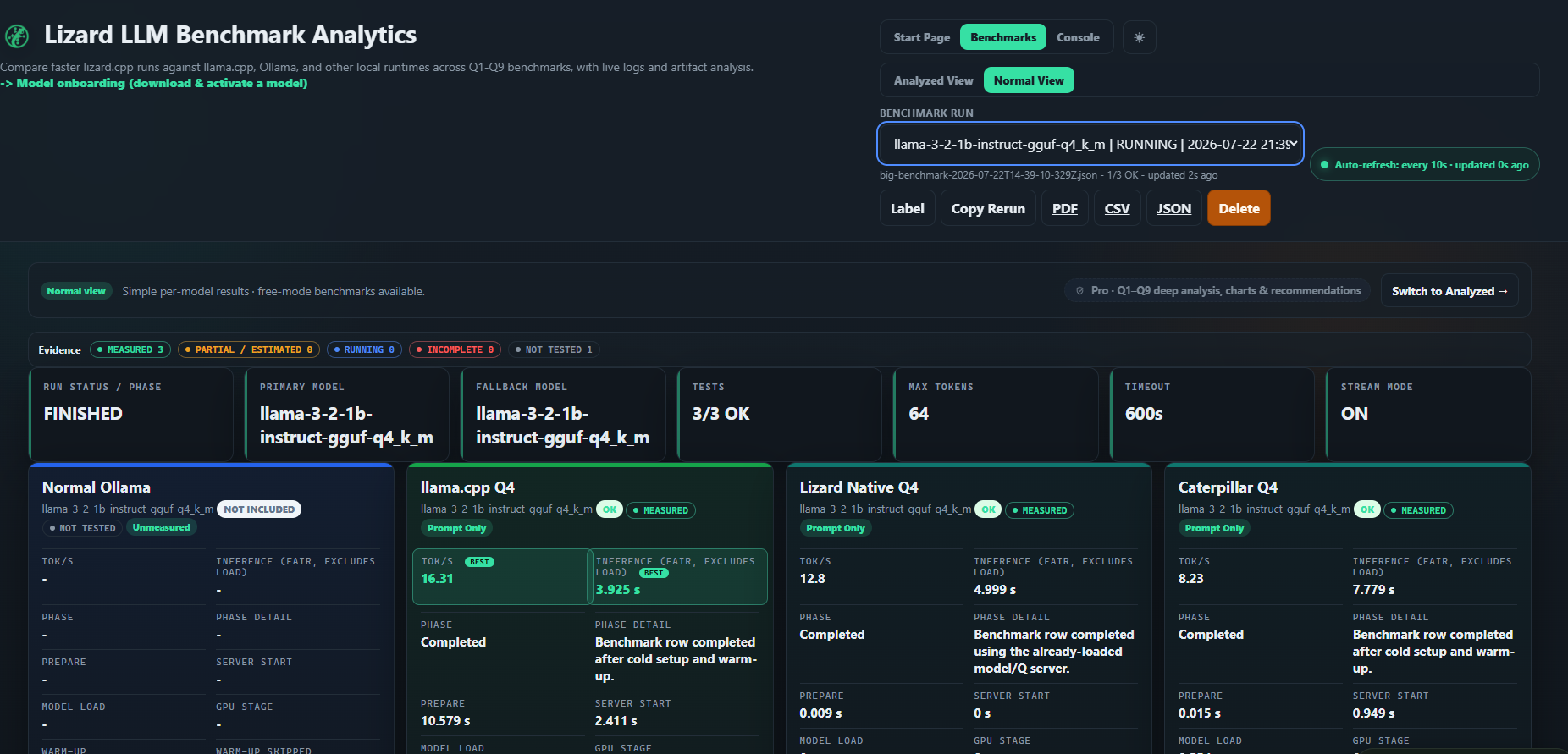Click Switch to Analyzed button

tap(1449, 291)
